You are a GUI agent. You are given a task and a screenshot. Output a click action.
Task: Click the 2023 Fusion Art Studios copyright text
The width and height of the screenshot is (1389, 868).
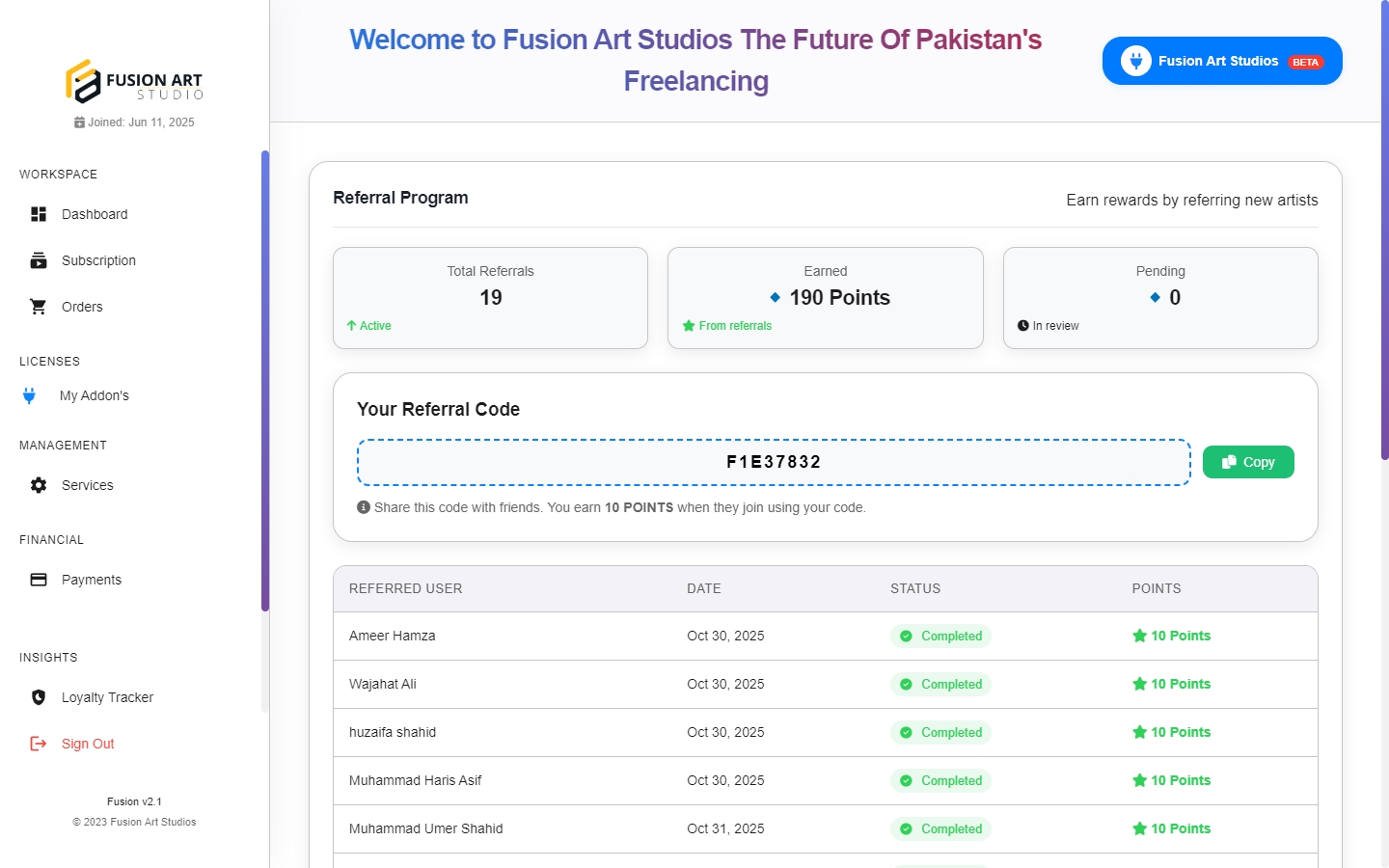[134, 822]
